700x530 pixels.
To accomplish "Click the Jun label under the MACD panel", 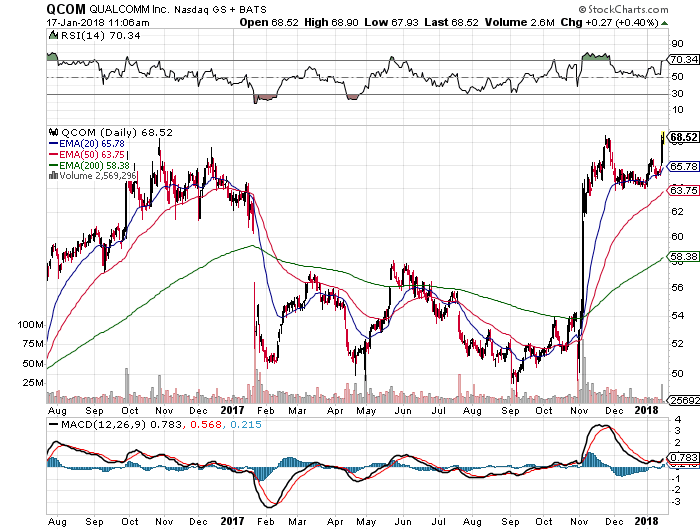I will pos(403,522).
